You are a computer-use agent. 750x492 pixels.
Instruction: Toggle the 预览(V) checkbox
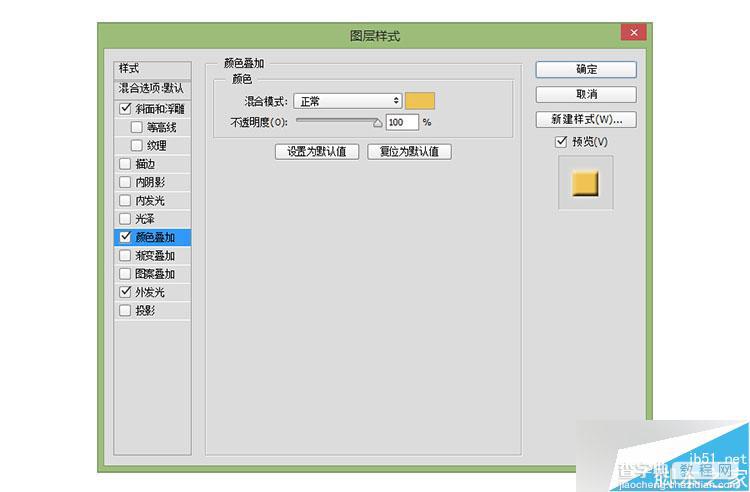pyautogui.click(x=561, y=142)
